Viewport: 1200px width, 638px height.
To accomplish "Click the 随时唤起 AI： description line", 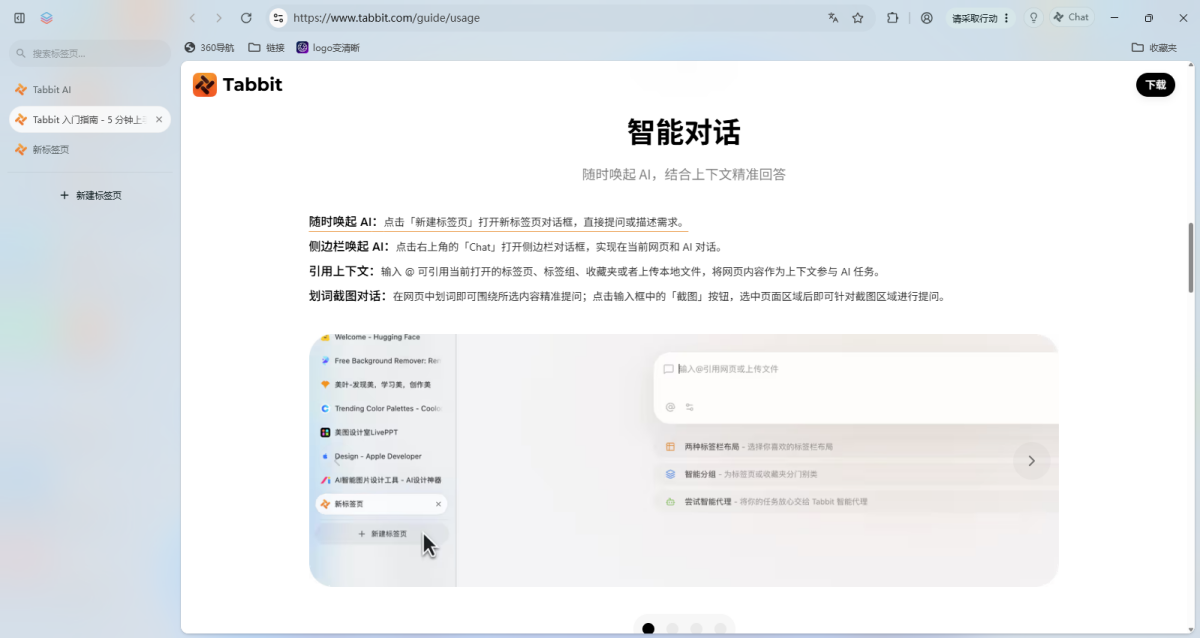I will coord(498,222).
